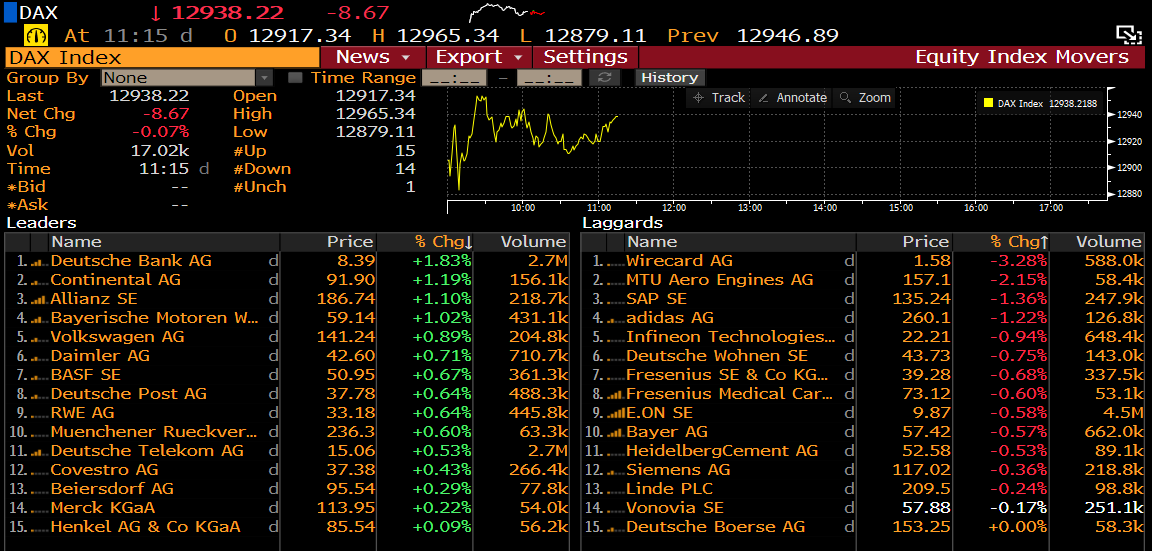Enable the Time Range checkbox
Viewport: 1152px width, 551px height.
pos(295,78)
